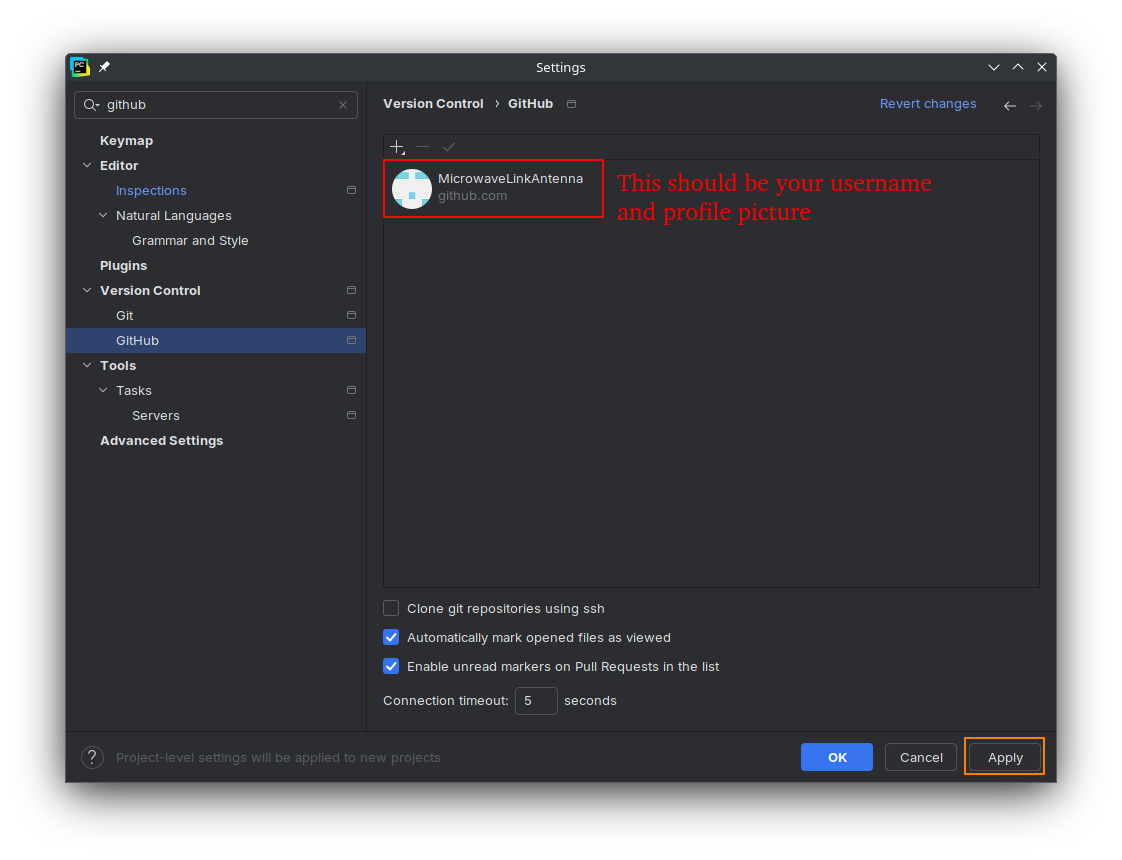The width and height of the screenshot is (1122, 860).
Task: Clear the search field with X icon
Action: coord(343,105)
